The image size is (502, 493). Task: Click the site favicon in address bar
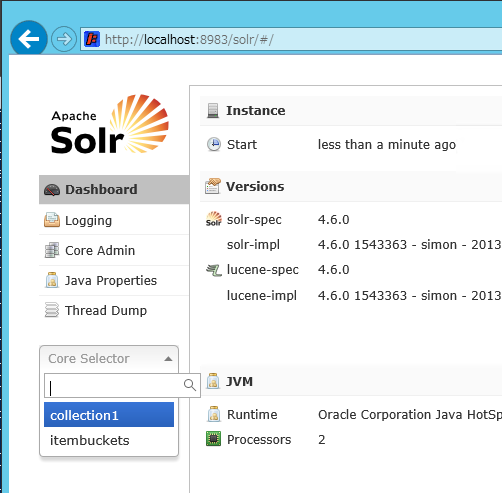click(92, 39)
